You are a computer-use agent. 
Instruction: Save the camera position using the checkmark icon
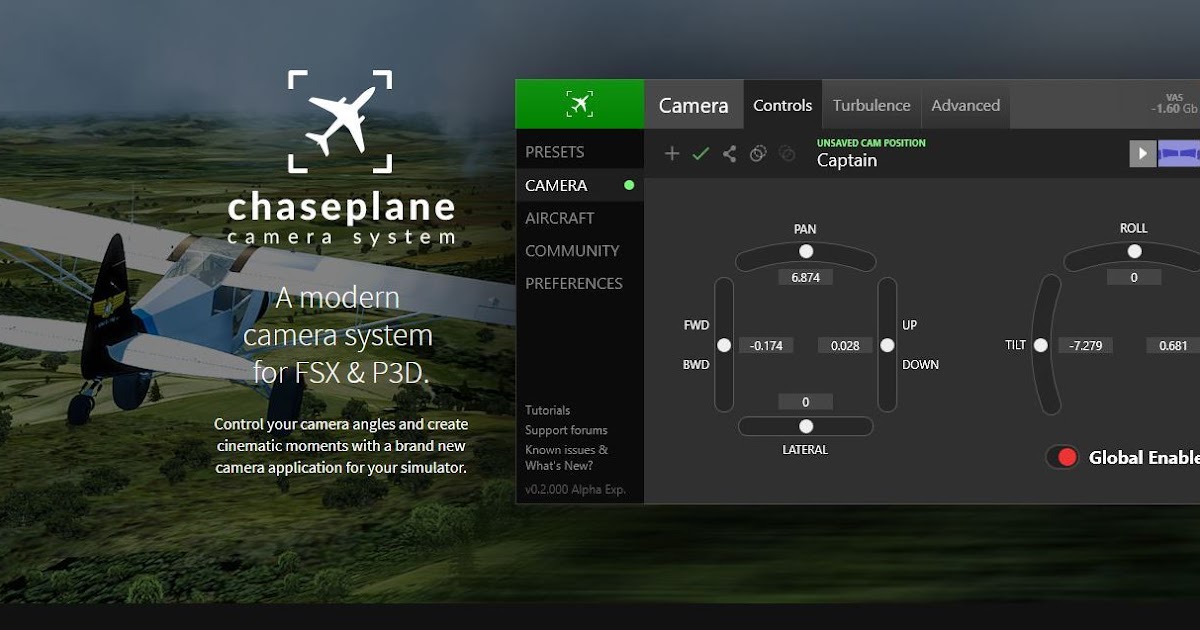[x=701, y=153]
